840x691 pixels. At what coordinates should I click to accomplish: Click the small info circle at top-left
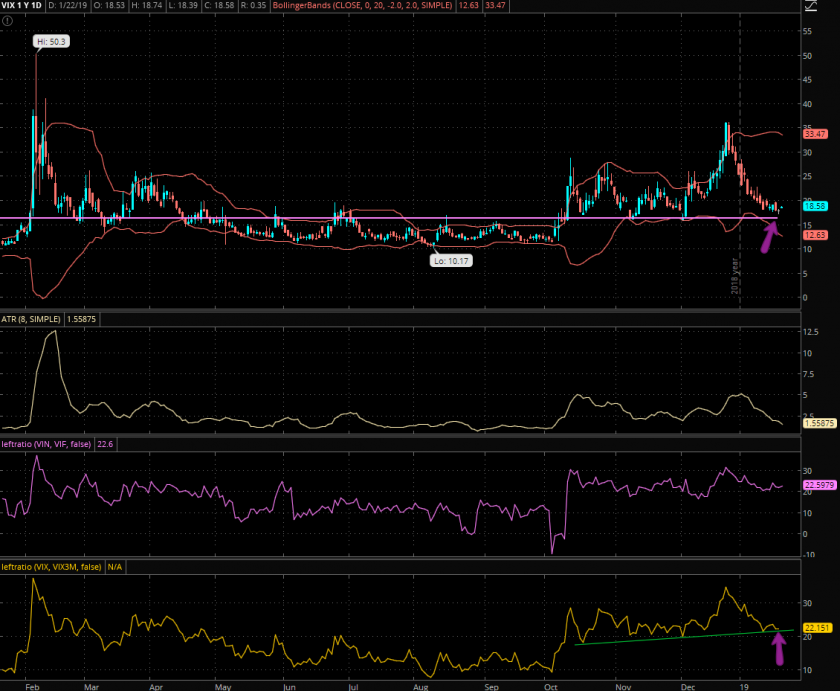(6, 21)
